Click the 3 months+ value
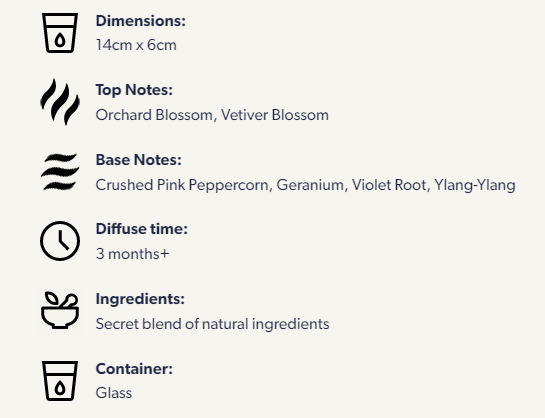This screenshot has width=545, height=418. 132,254
